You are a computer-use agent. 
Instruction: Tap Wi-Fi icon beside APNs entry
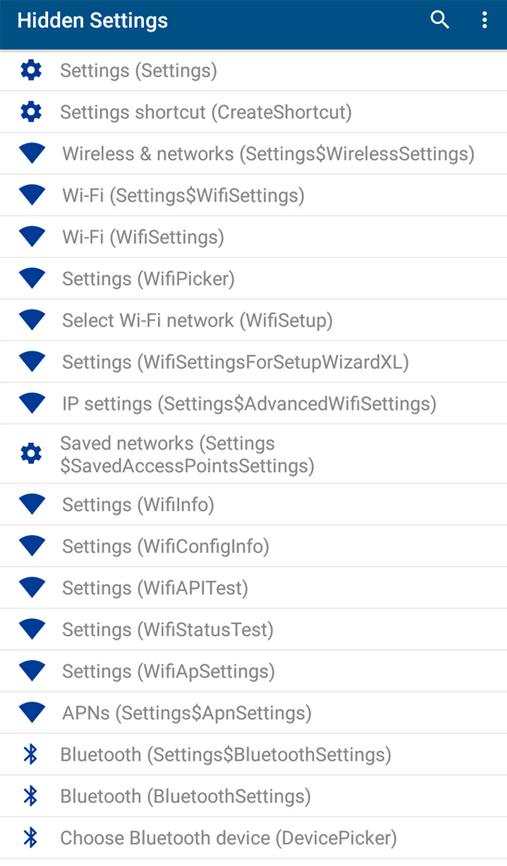(x=32, y=712)
